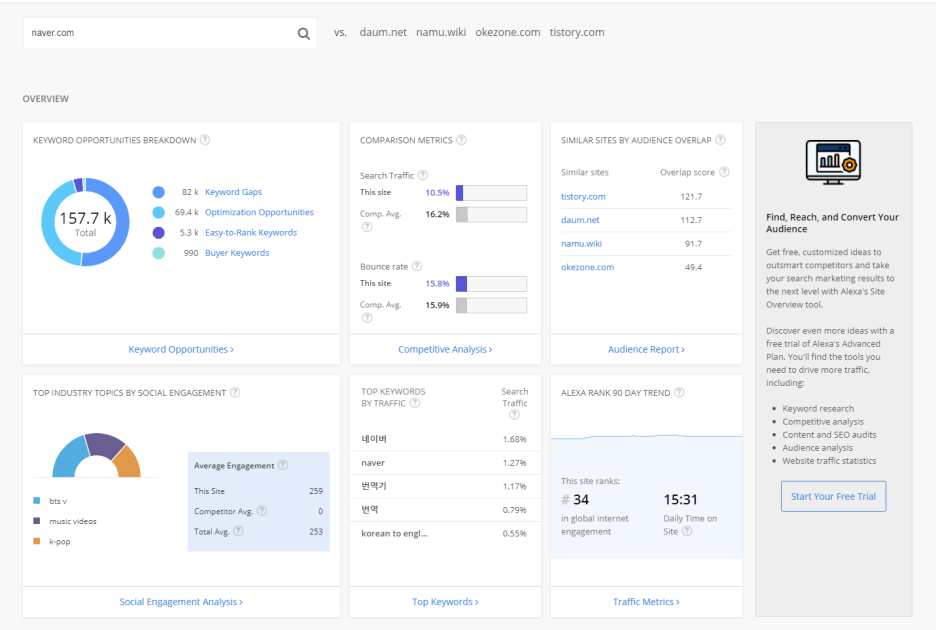This screenshot has height=630, width=936.
Task: Click help icon next to Competitor Avg.
Action: (262, 511)
